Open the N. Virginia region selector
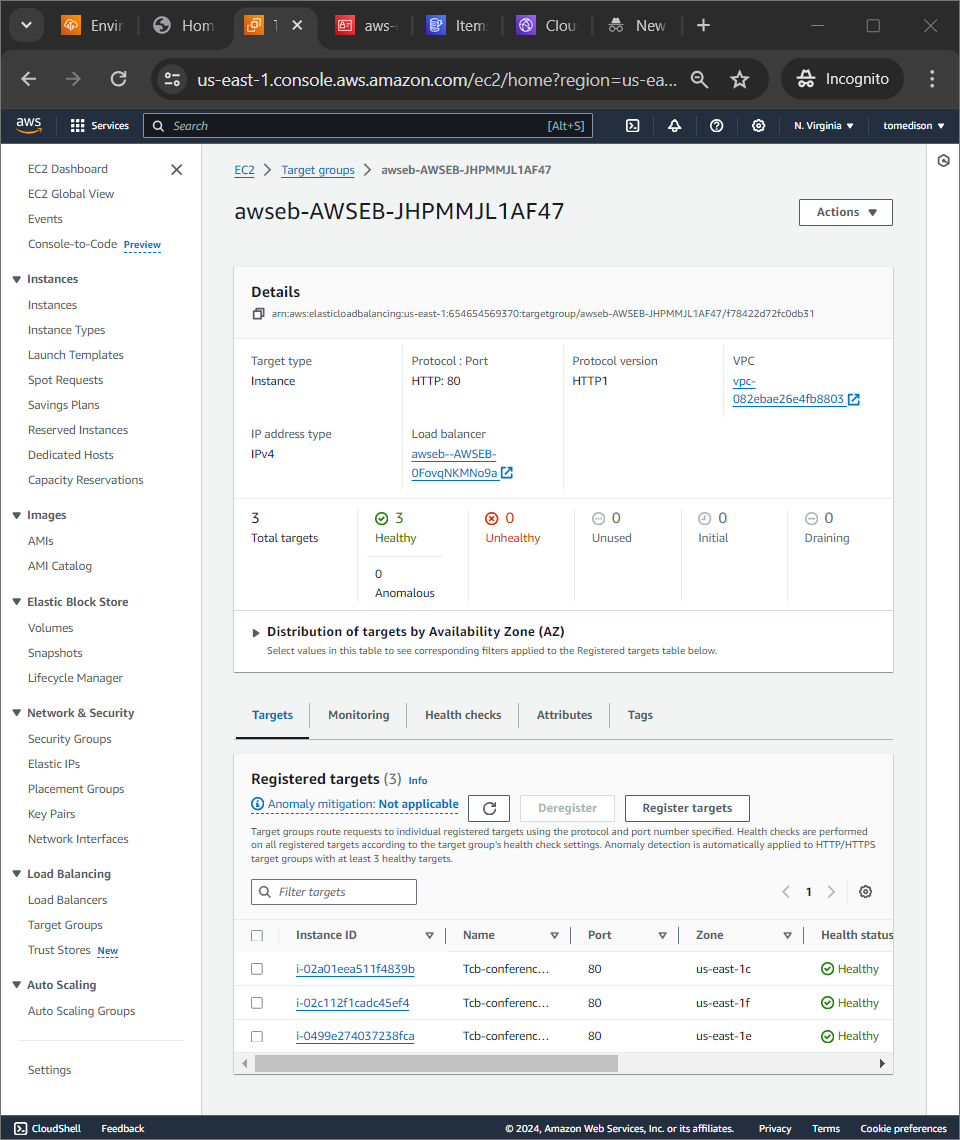Image resolution: width=960 pixels, height=1140 pixels. [x=824, y=126]
